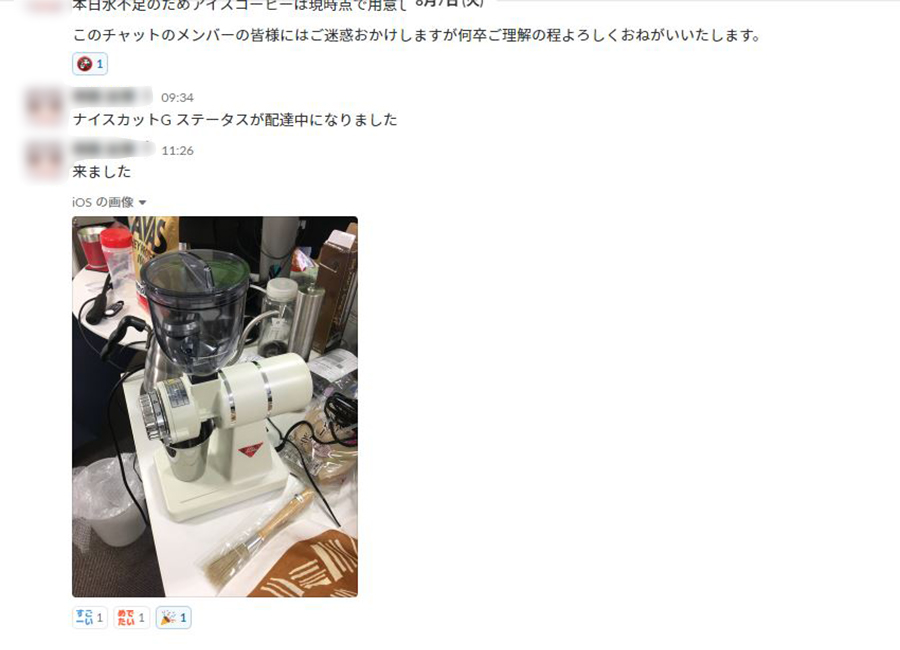Click the count beside the すごーい reaction
Viewport: 900px width, 650px height.
tap(100, 618)
